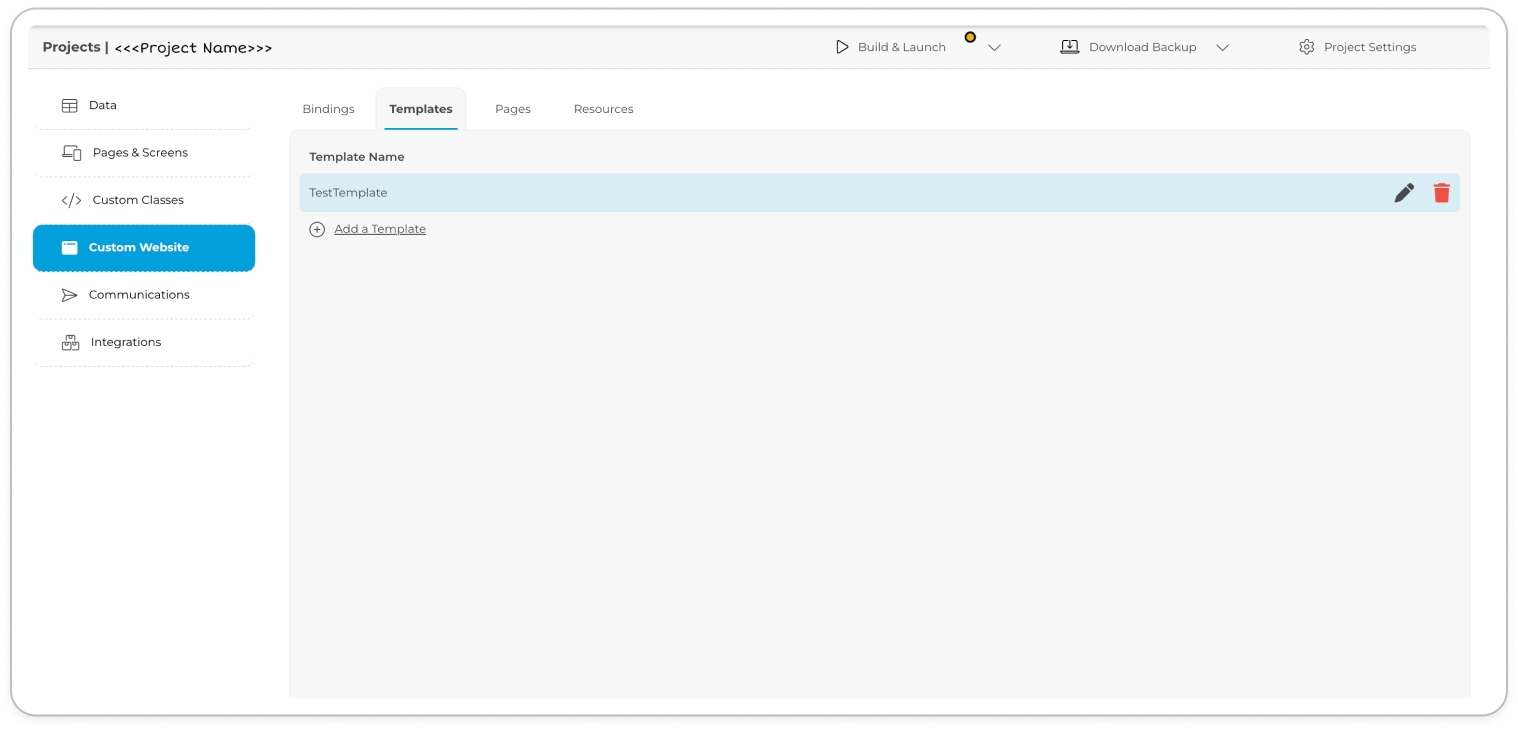The image size is (1518, 730).
Task: Expand the Build & Launch dropdown chevron
Action: click(994, 48)
